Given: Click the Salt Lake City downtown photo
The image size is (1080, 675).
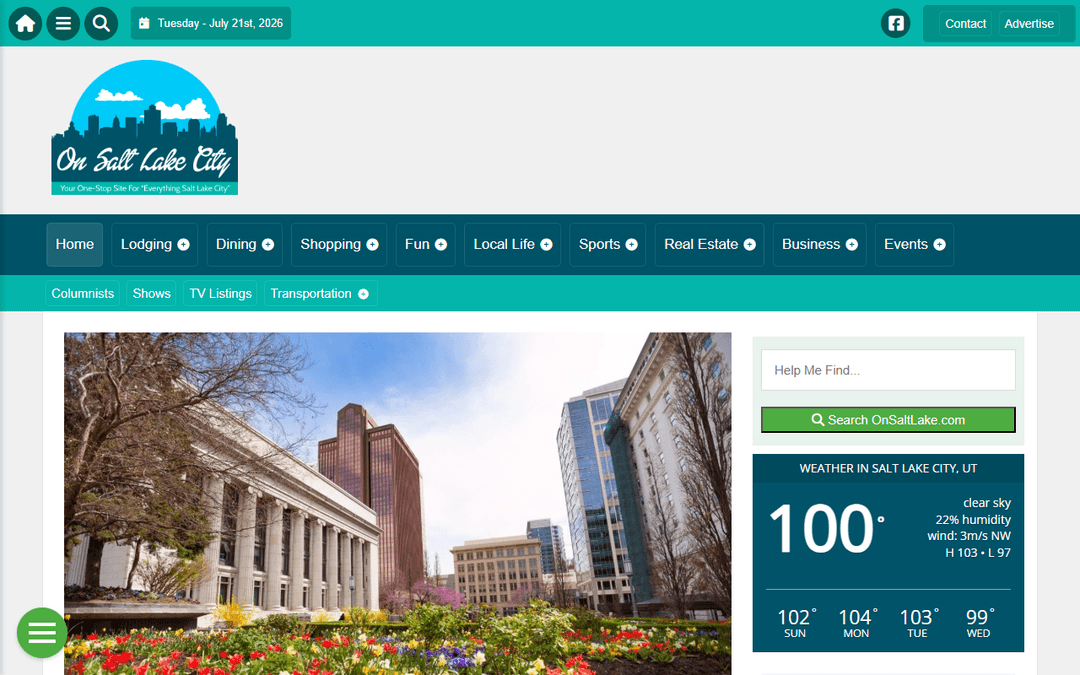Looking at the screenshot, I should point(397,503).
